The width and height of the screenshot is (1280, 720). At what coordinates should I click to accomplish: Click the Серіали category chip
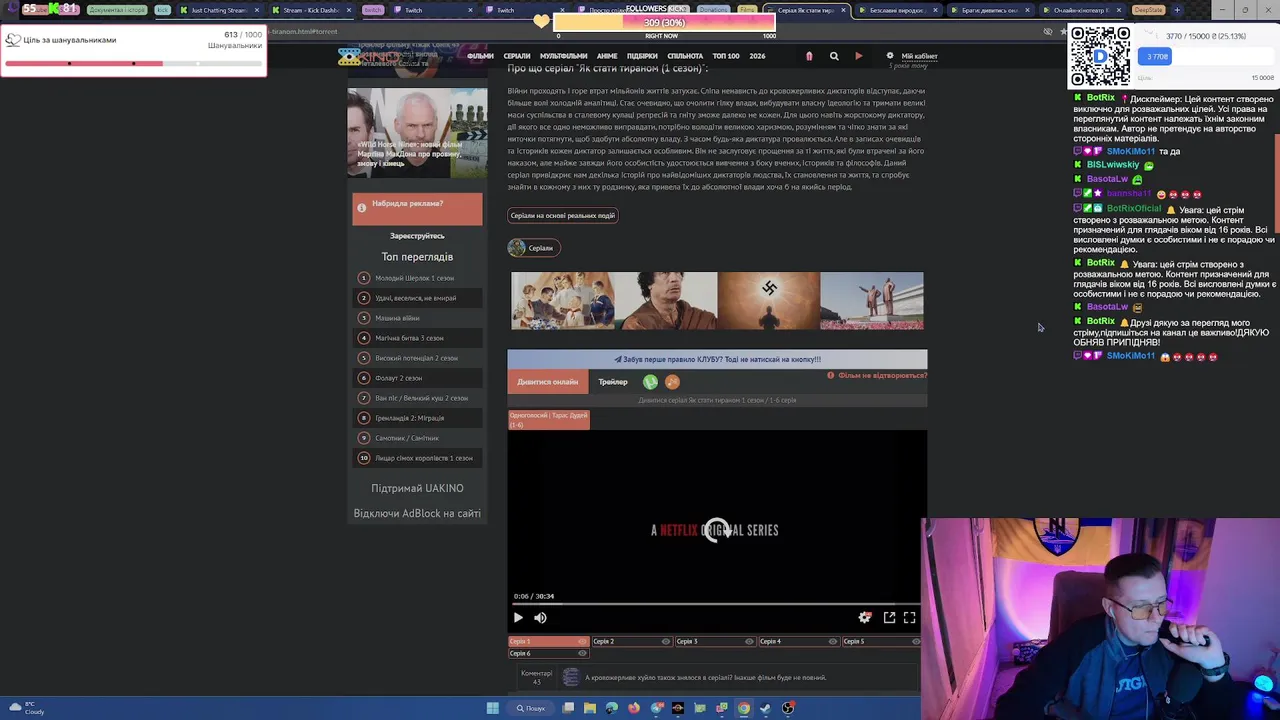point(533,248)
